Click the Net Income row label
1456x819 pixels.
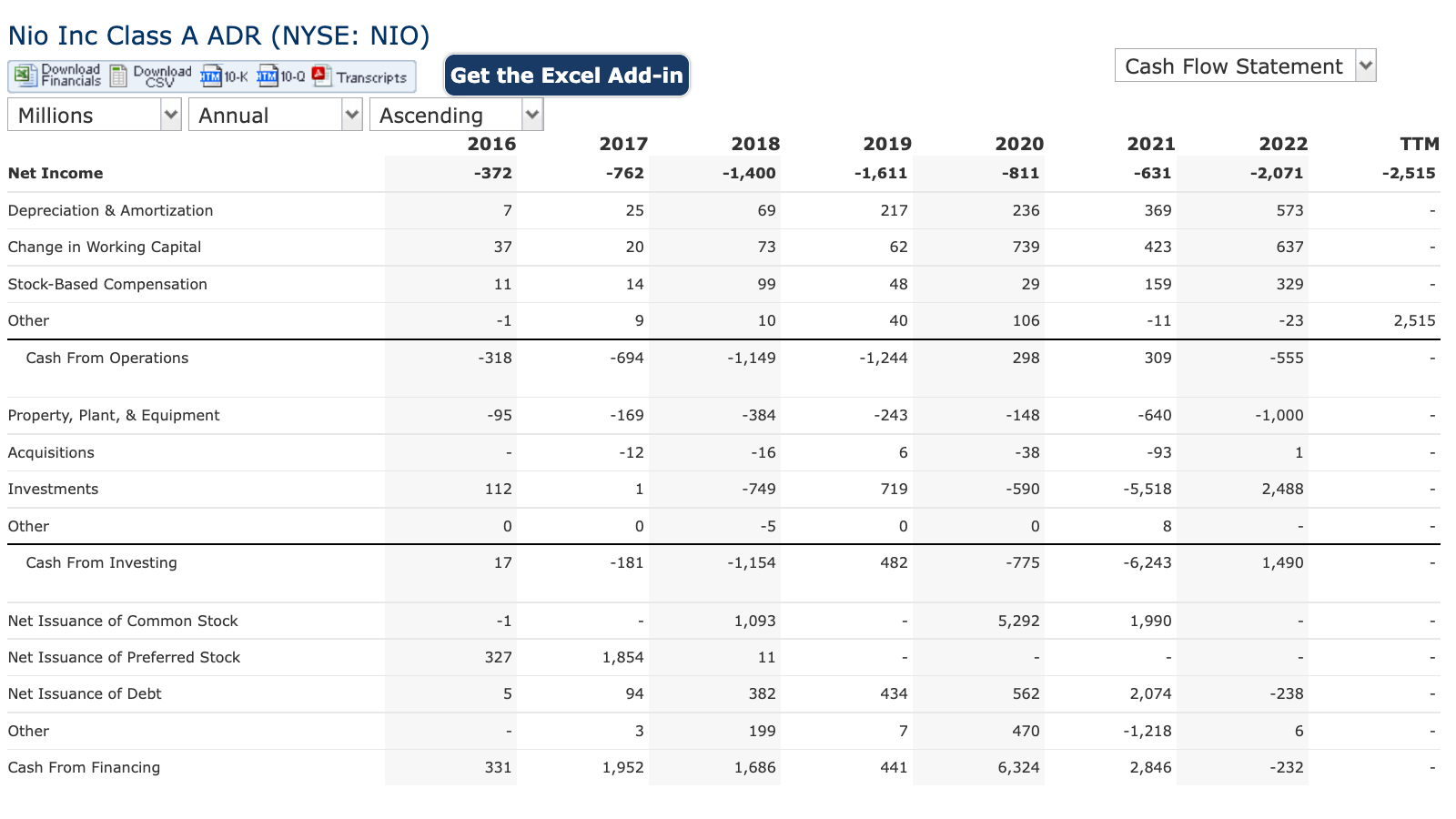point(56,173)
